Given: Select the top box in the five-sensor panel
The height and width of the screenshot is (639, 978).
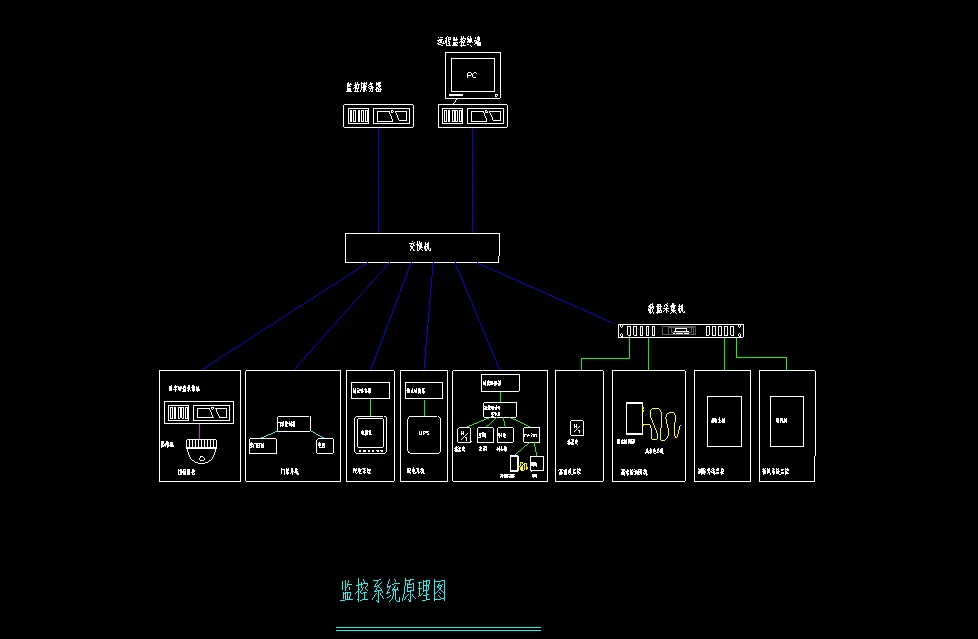Looking at the screenshot, I should click(x=500, y=383).
